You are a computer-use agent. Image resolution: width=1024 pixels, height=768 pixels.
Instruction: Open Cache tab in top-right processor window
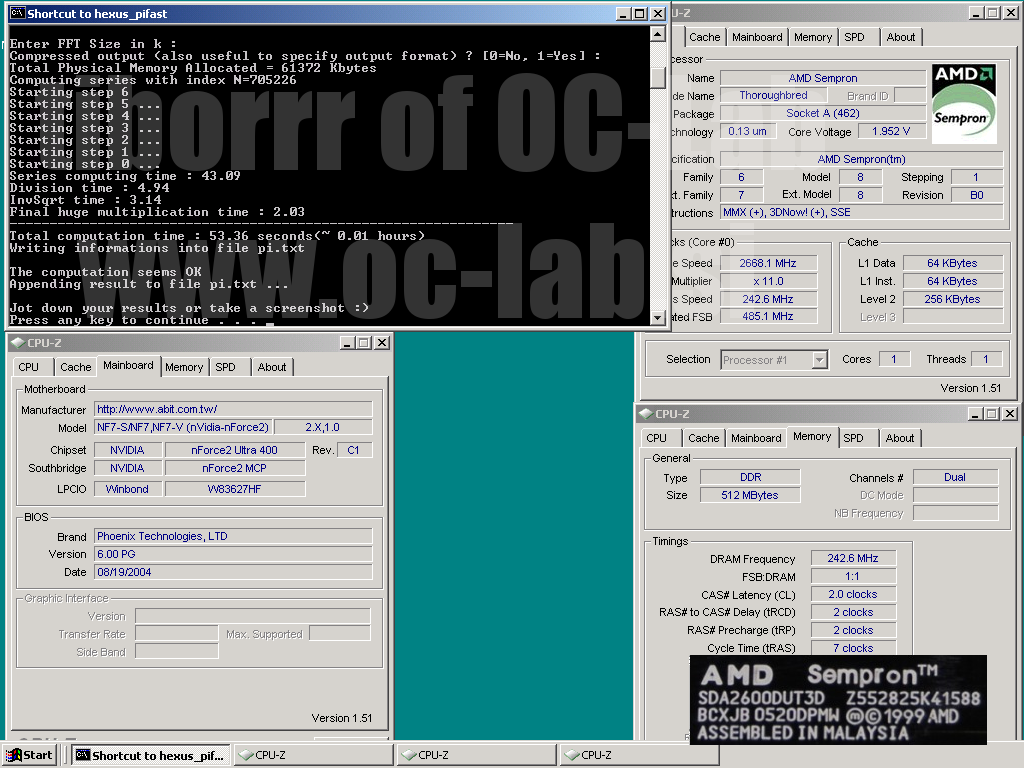click(705, 37)
